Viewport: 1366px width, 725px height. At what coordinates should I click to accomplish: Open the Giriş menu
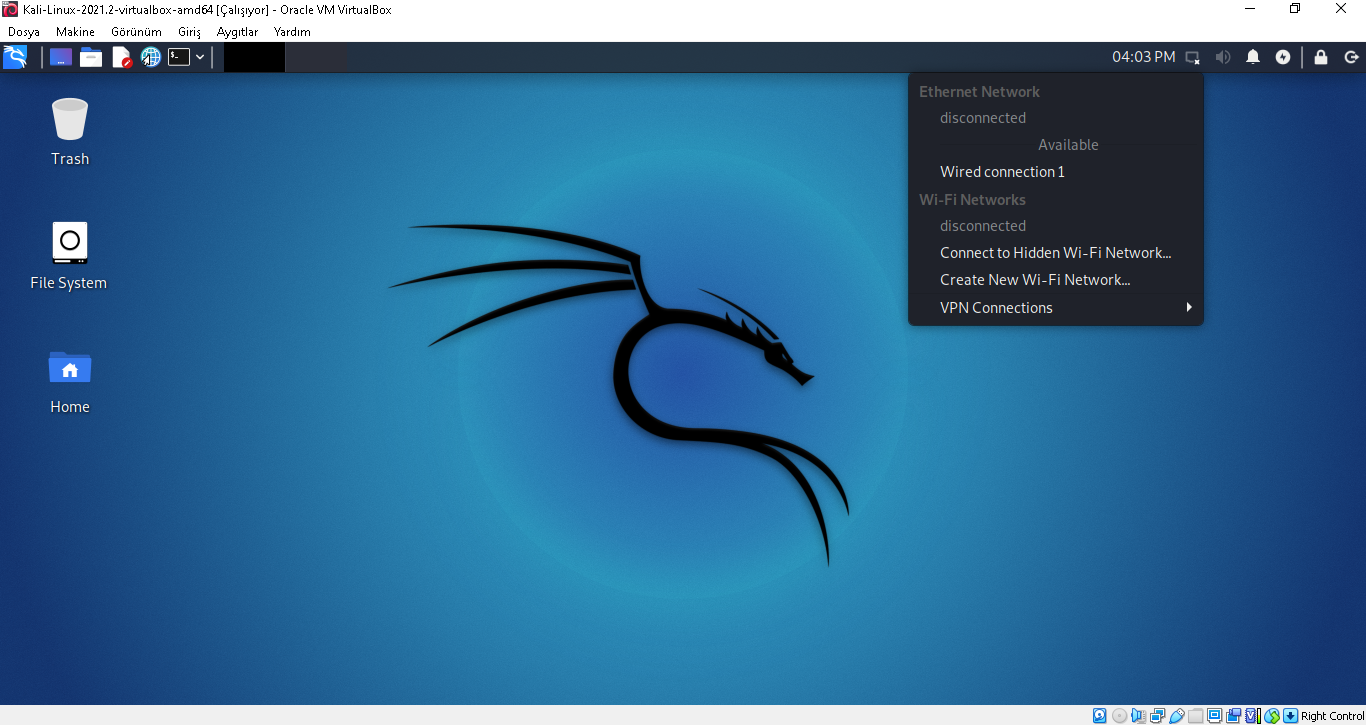pyautogui.click(x=189, y=32)
